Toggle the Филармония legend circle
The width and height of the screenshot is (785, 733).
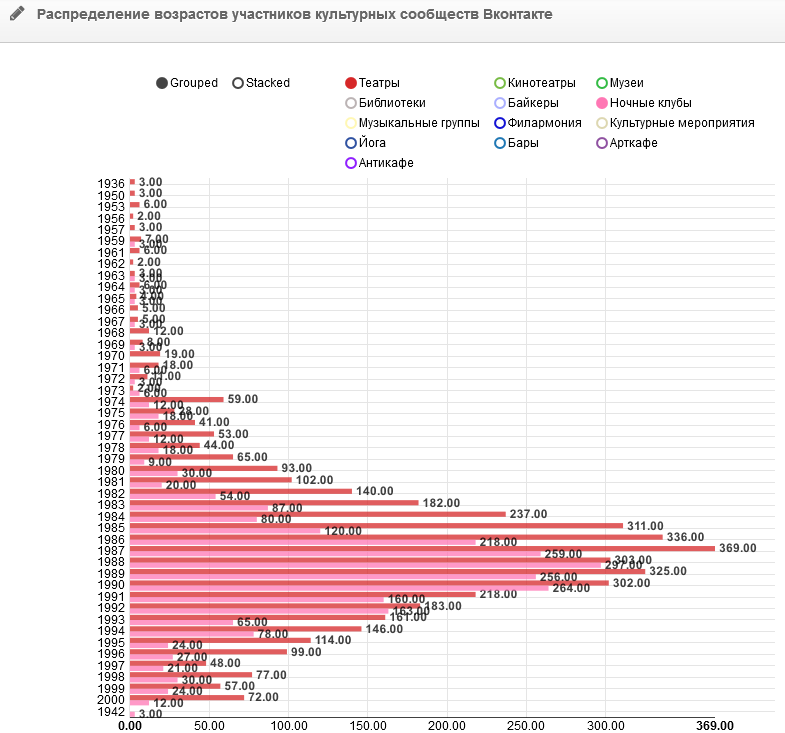tap(501, 123)
